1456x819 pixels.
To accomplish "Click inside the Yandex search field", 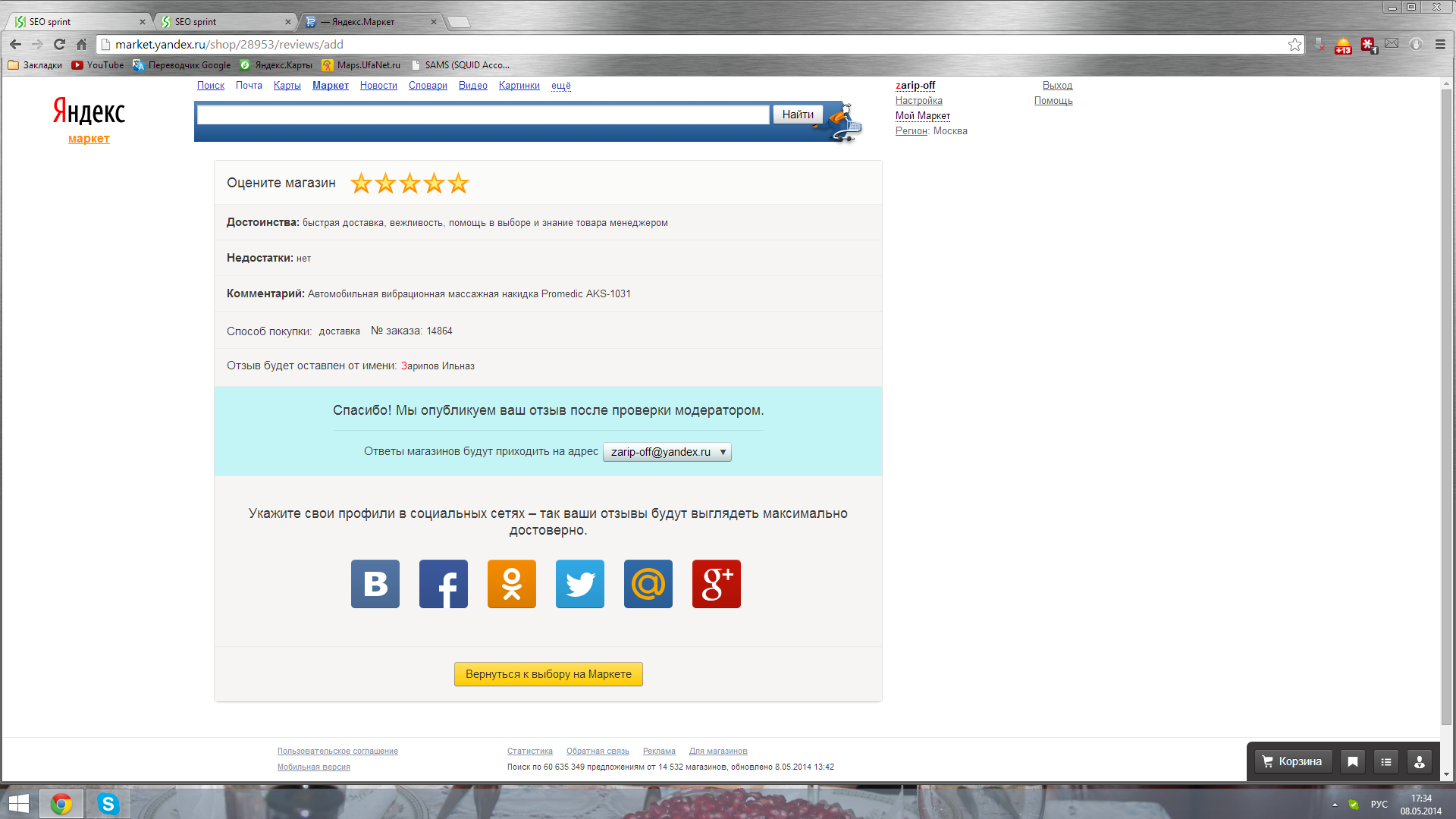I will click(x=483, y=115).
